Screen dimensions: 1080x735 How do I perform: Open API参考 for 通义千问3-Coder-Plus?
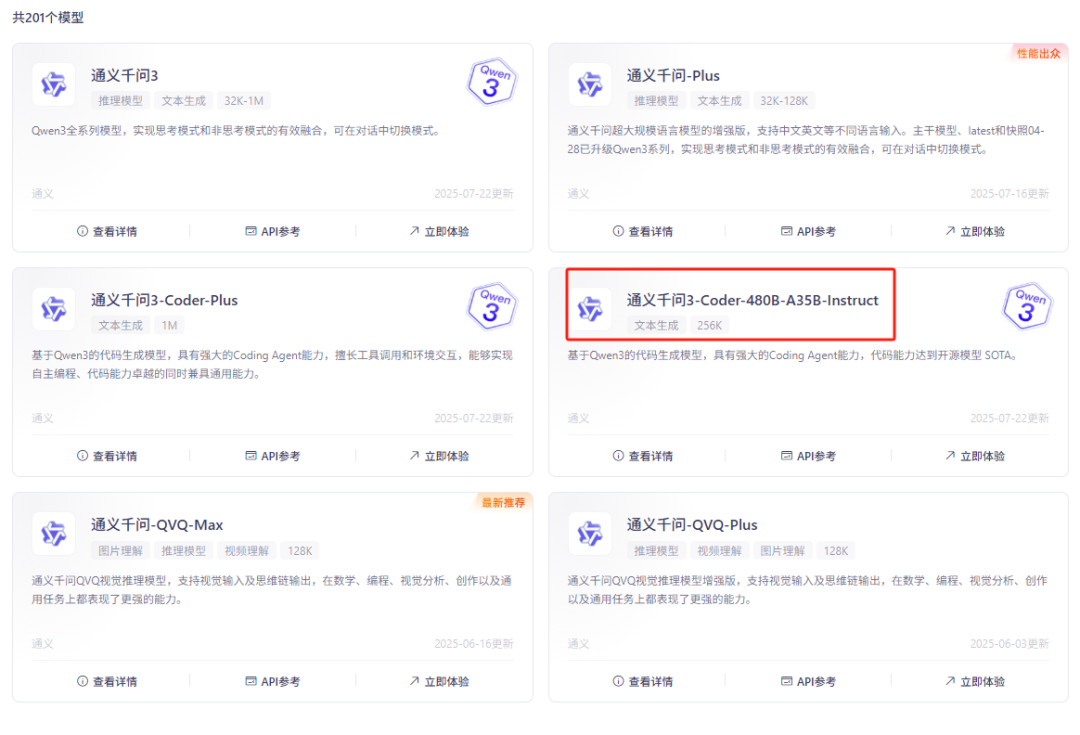[273, 456]
